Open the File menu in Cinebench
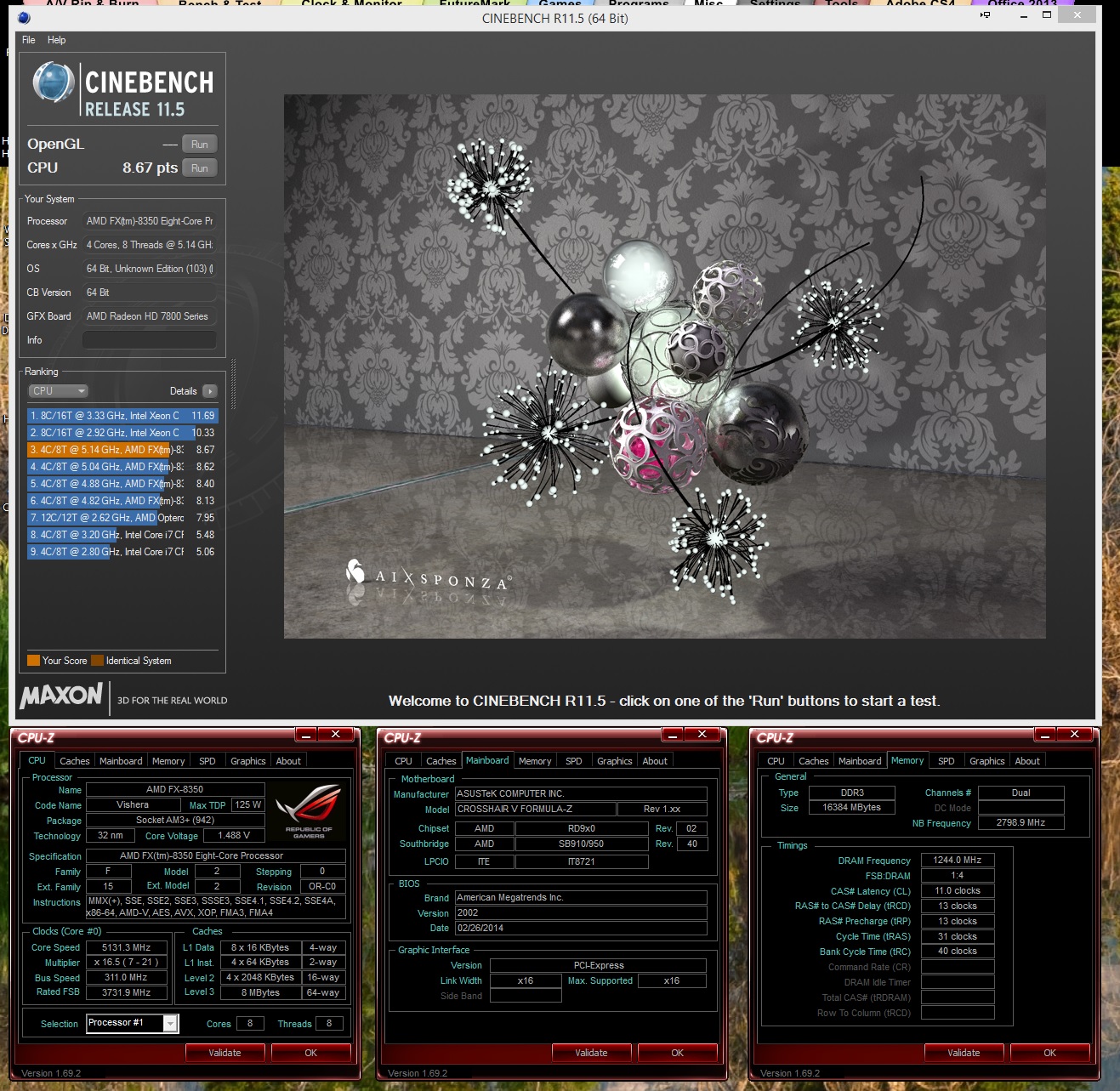Screen dimensions: 1120x1091 (x=28, y=40)
